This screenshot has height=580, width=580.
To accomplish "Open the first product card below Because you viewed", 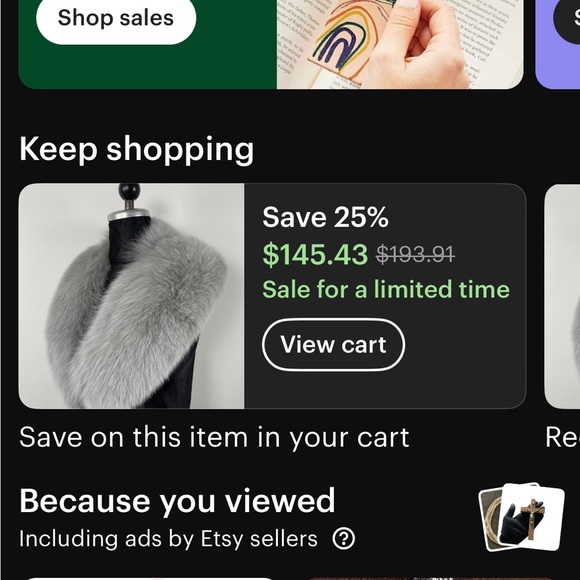I will 148,578.
